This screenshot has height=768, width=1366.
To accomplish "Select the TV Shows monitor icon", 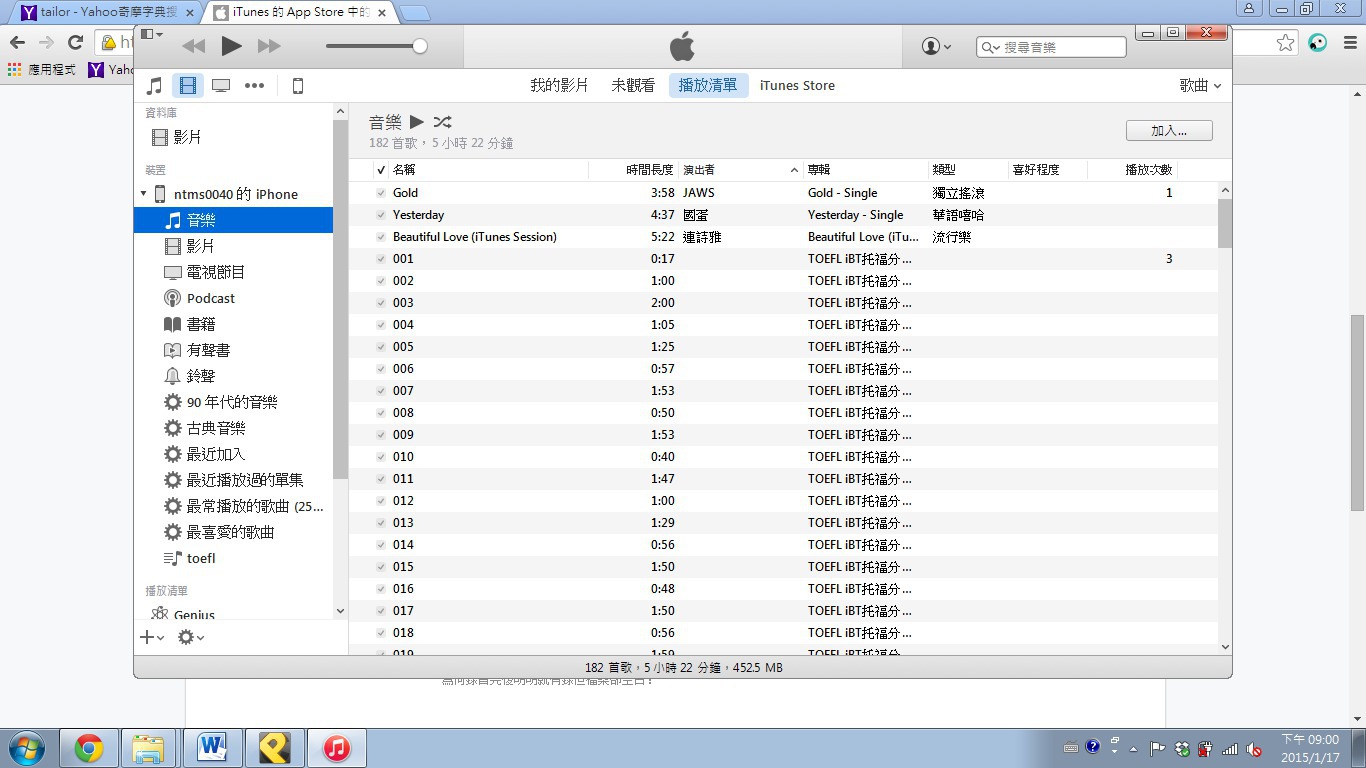I will point(221,85).
